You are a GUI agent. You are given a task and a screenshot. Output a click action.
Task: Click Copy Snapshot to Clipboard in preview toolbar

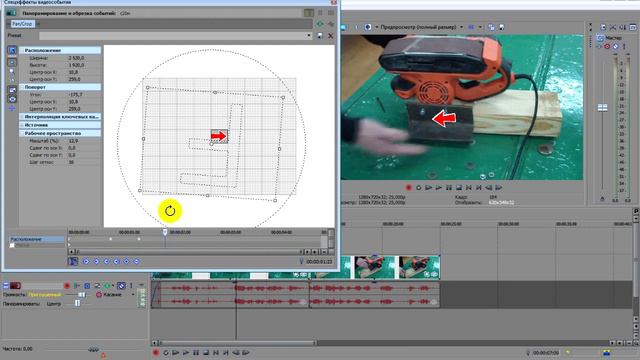point(491,27)
